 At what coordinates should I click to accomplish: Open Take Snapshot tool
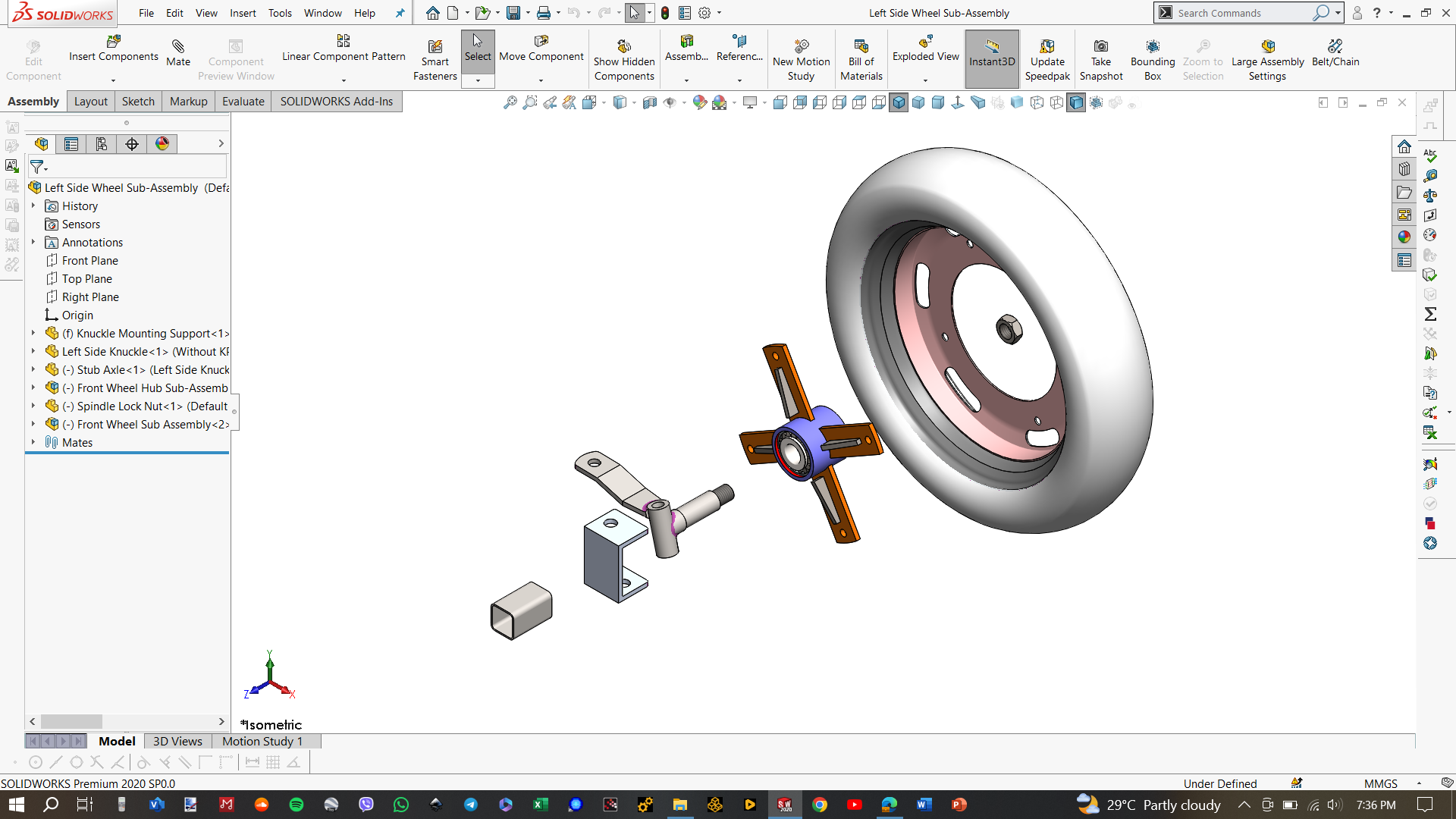1101,60
